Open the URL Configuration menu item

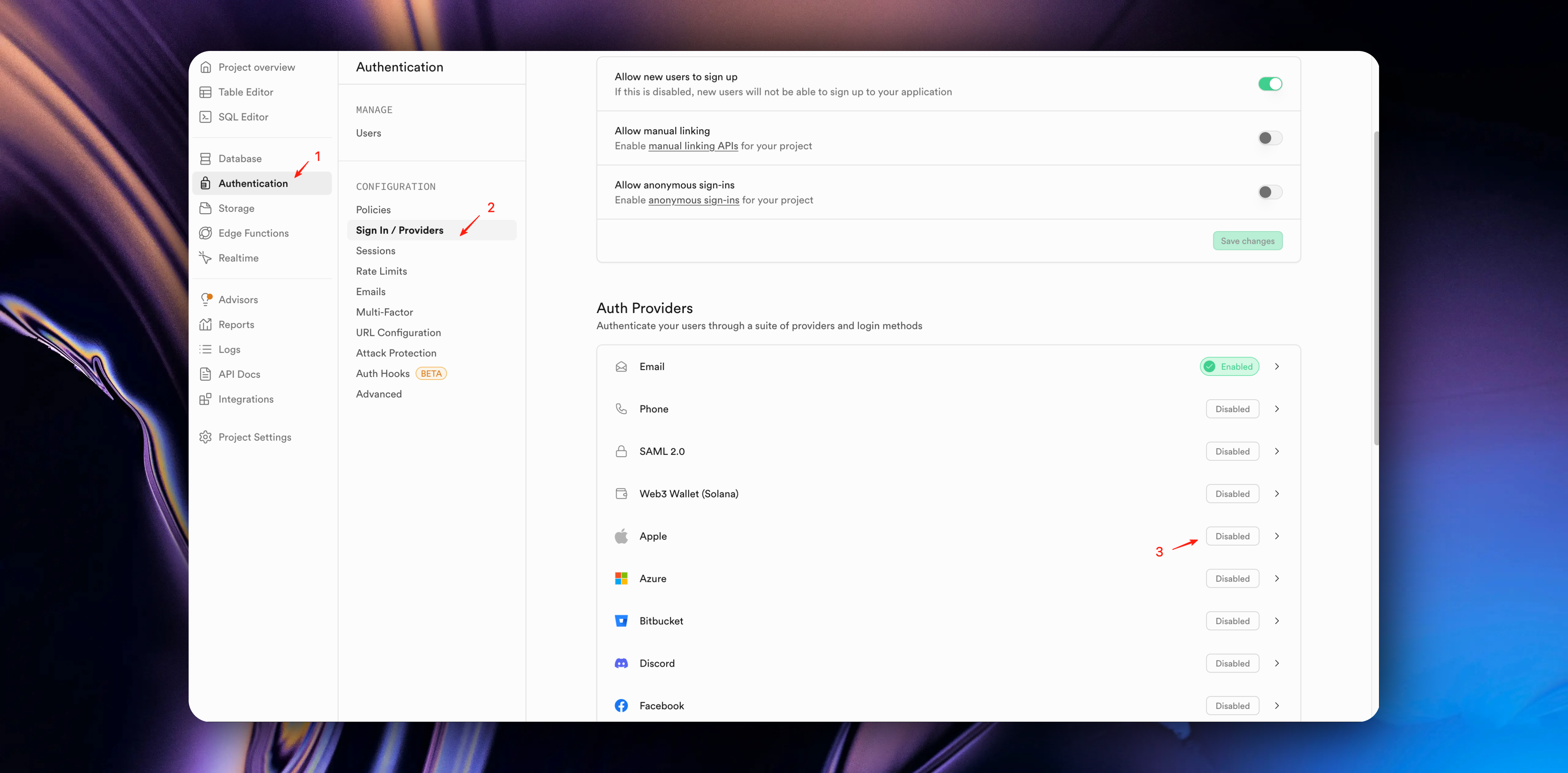pyautogui.click(x=398, y=333)
